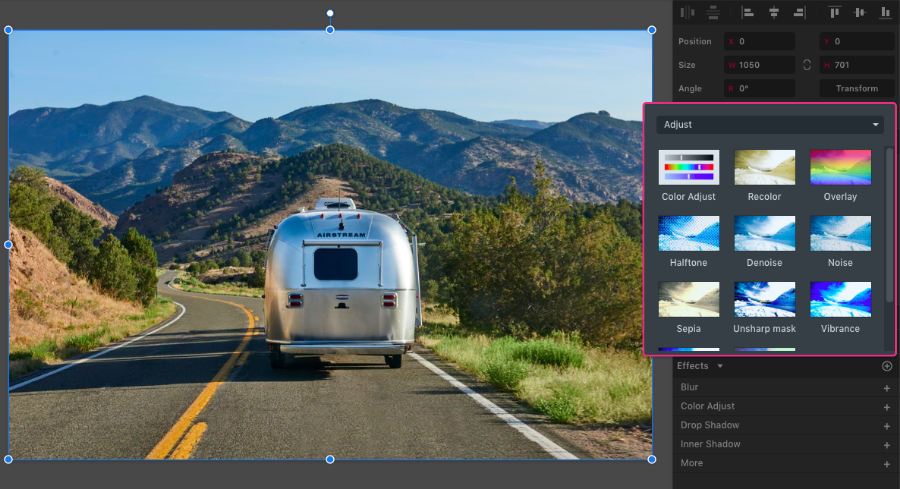Align selection to bottom edge
The width and height of the screenshot is (900, 489).
point(885,12)
